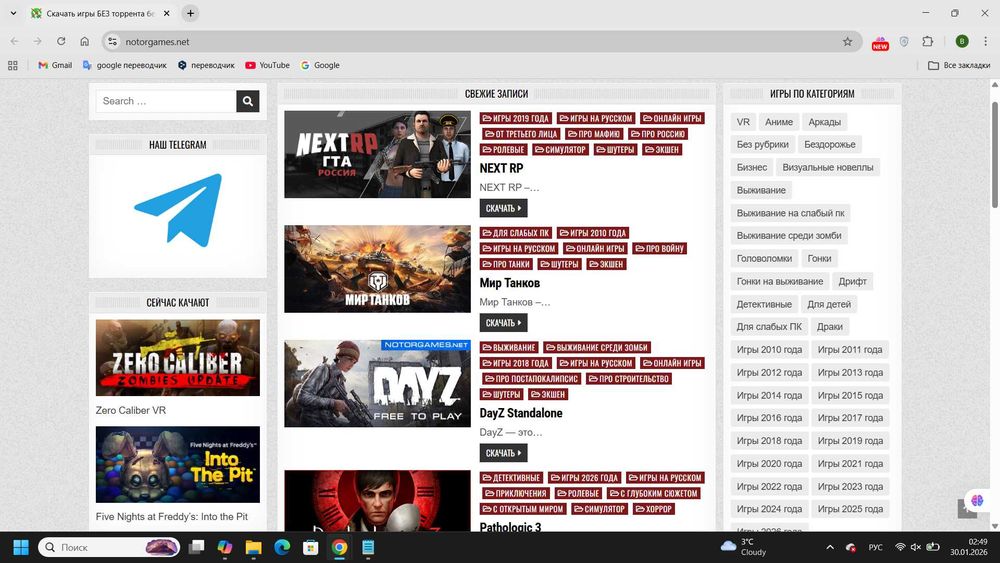1000x563 pixels.
Task: Select the ХОРРОР tag
Action: (654, 509)
